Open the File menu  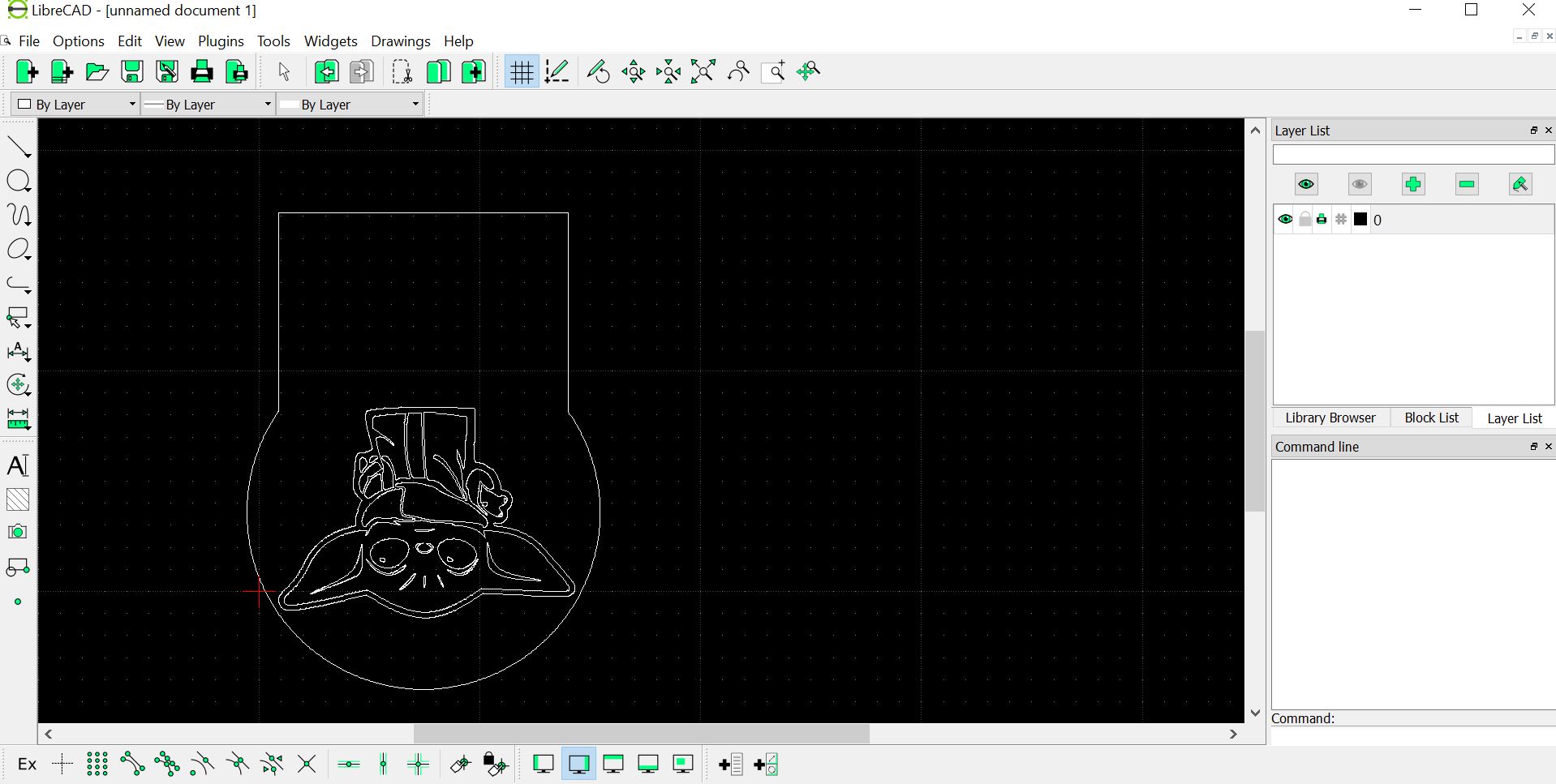tap(29, 41)
